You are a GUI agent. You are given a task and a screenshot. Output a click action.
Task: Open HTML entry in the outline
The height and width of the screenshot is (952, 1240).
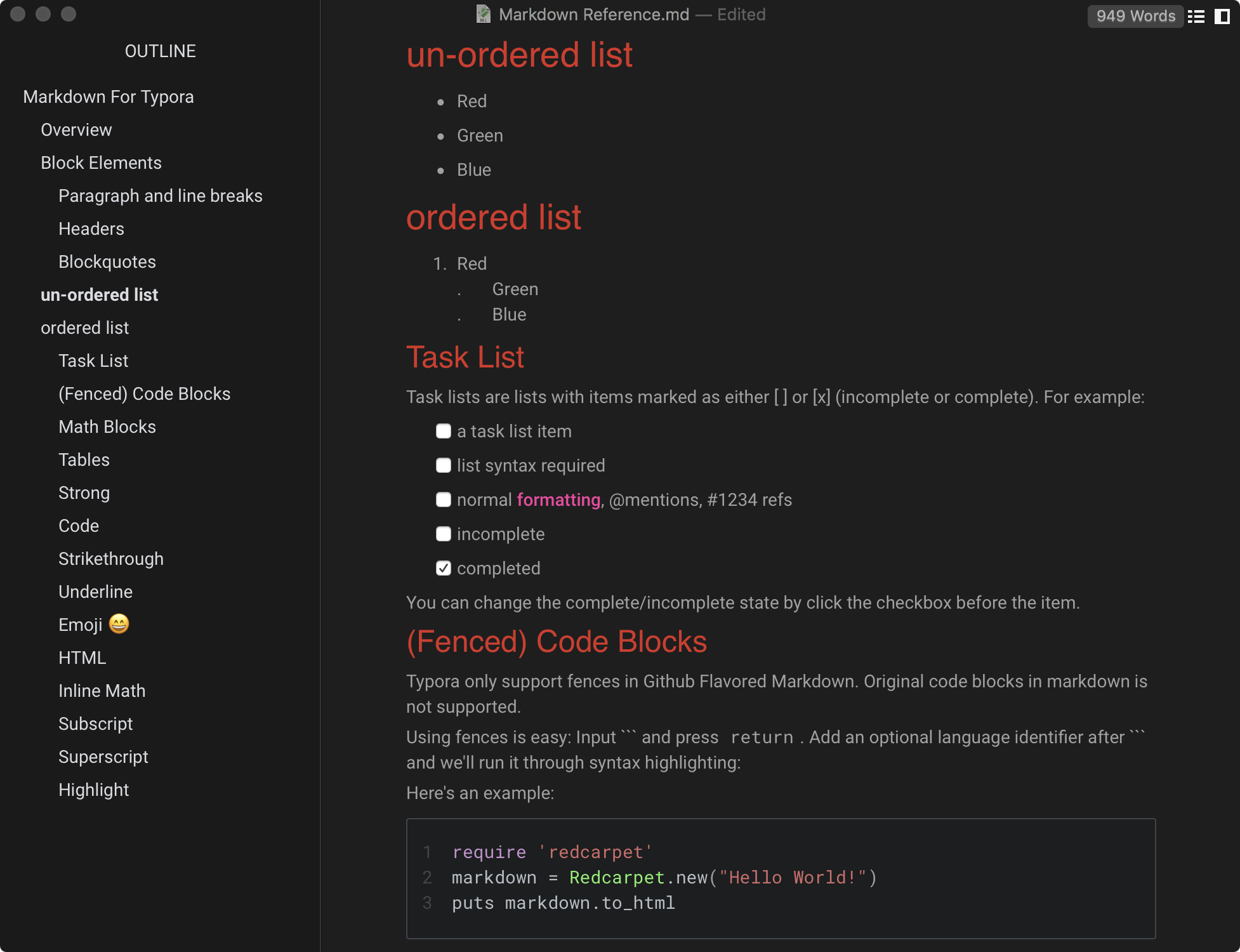coord(82,658)
